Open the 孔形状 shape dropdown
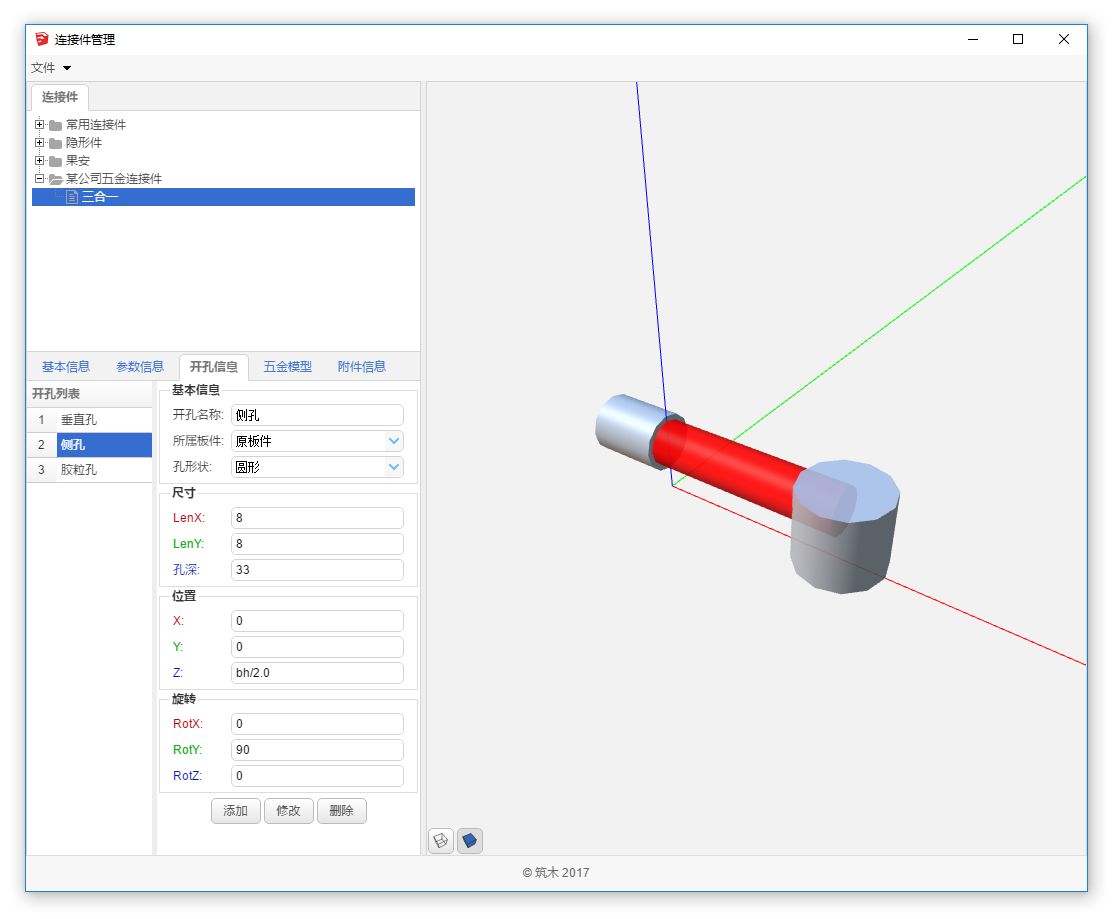 click(x=394, y=467)
